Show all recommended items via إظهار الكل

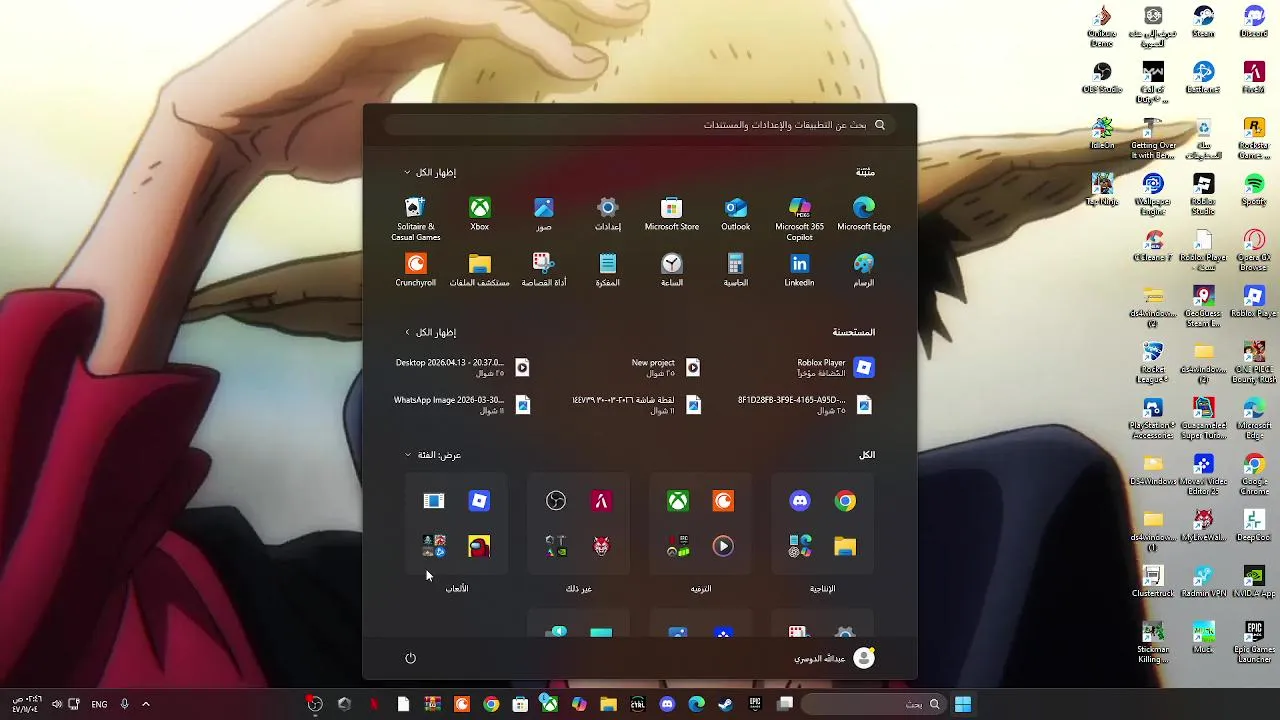[x=430, y=332]
